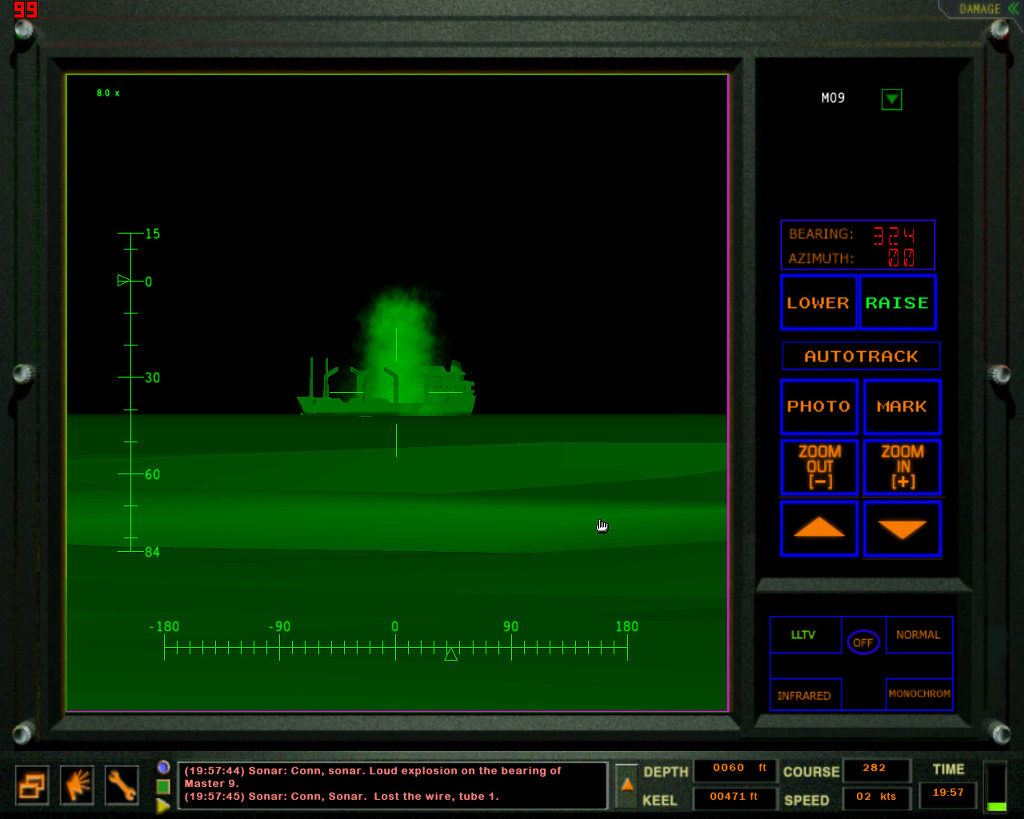Expand the DAMAGE panel at top right
The width and height of the screenshot is (1024, 819).
click(x=985, y=9)
